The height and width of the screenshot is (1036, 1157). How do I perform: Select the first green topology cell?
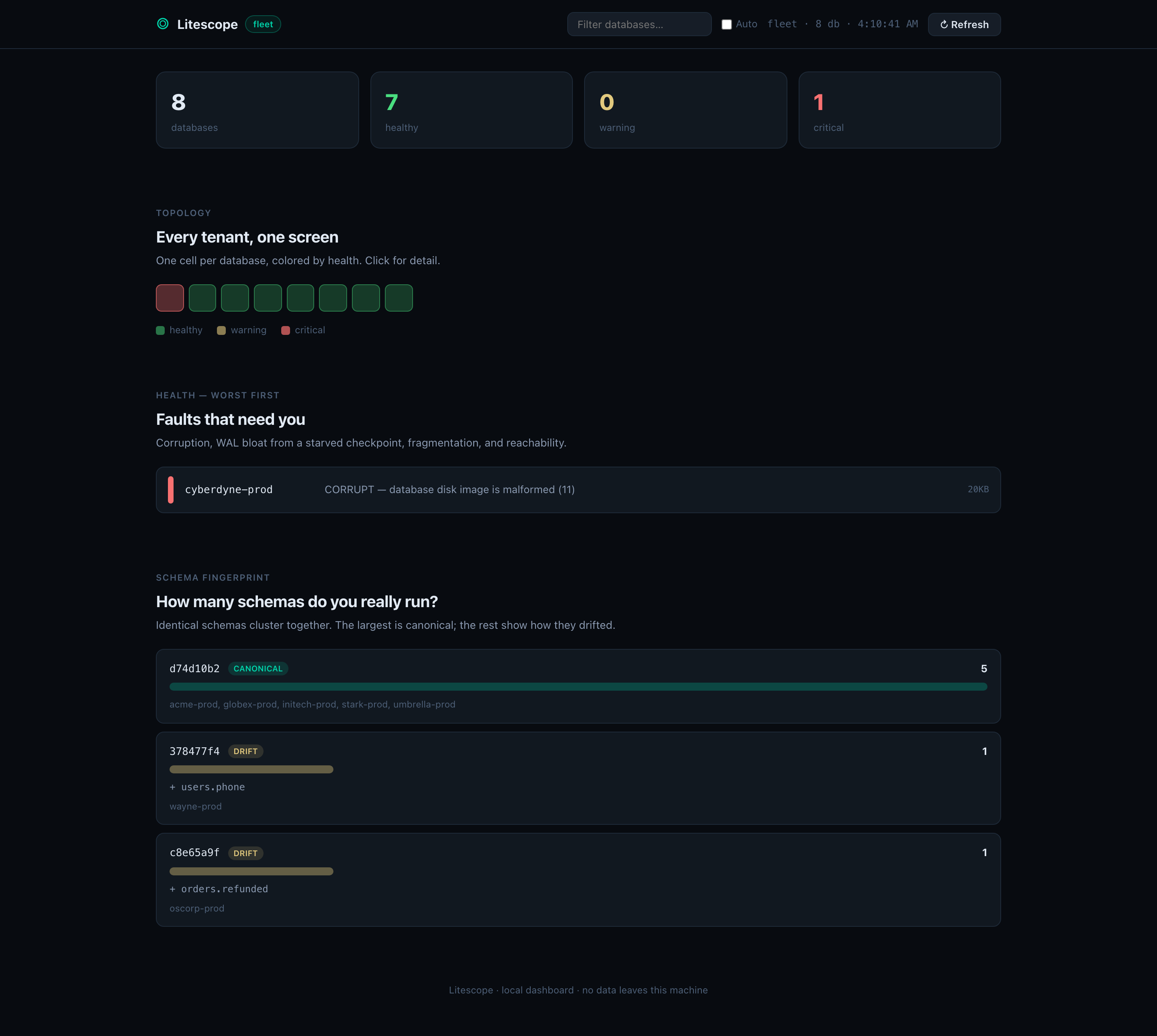pyautogui.click(x=202, y=298)
